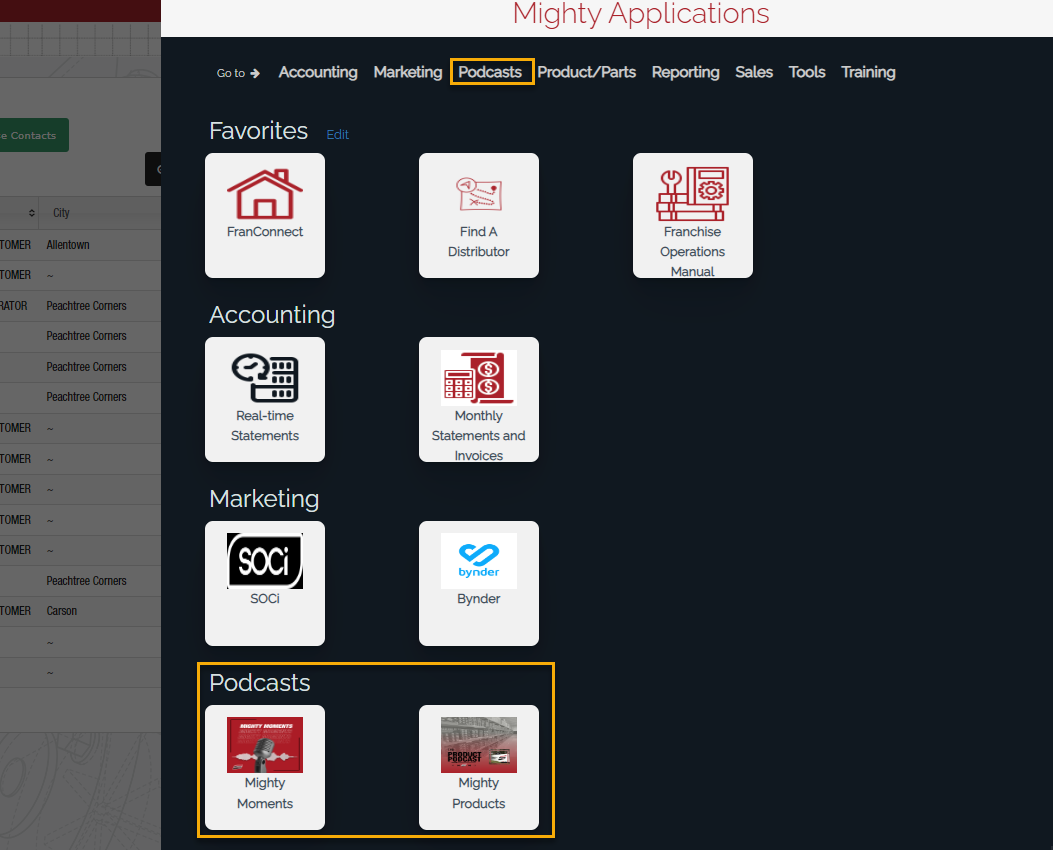
Task: Navigate to Product/Parts section
Action: pyautogui.click(x=586, y=72)
